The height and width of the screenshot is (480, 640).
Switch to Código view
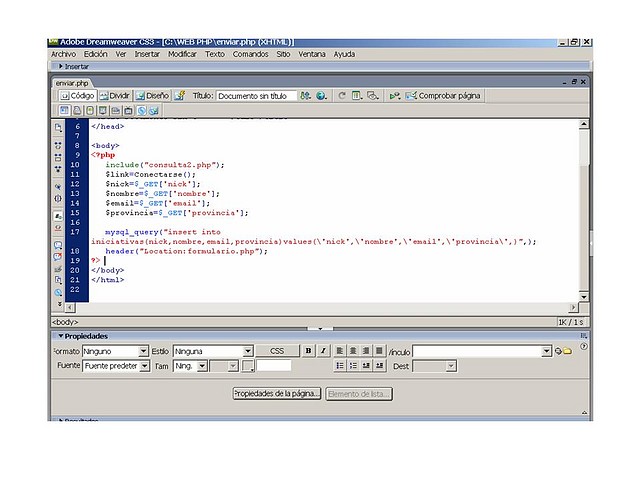77,96
